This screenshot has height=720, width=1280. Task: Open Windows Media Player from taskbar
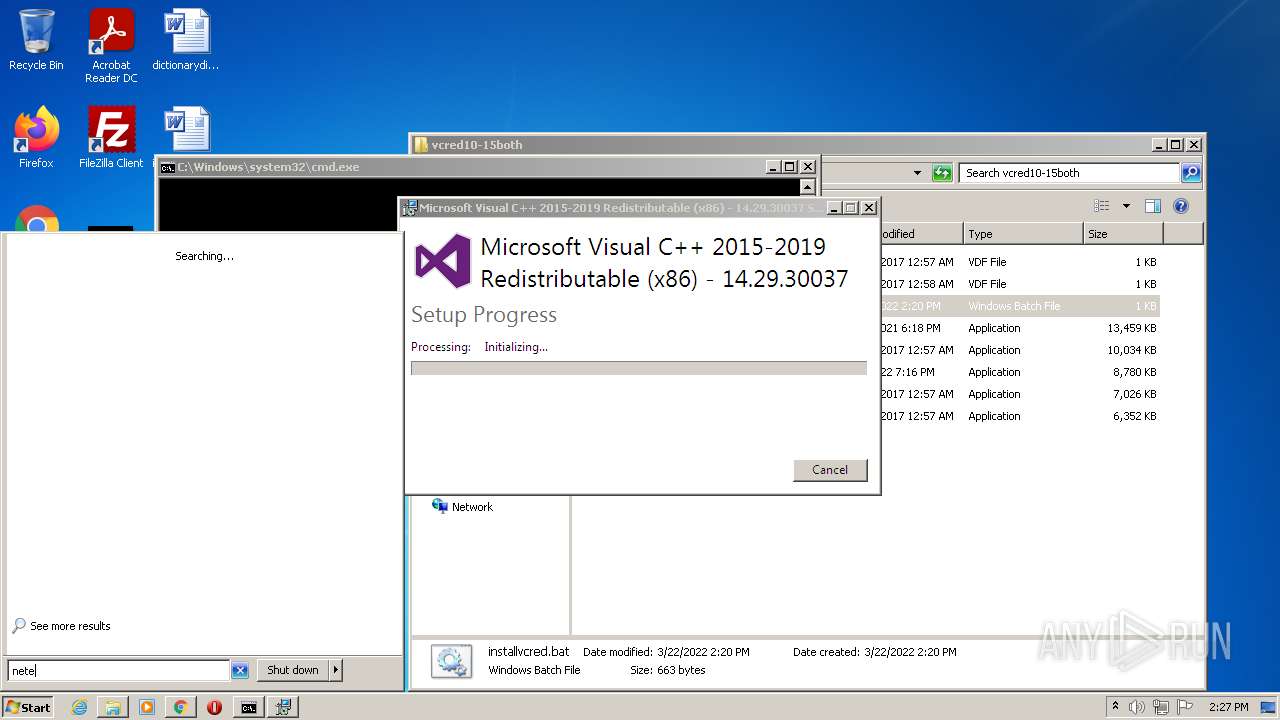tap(147, 707)
